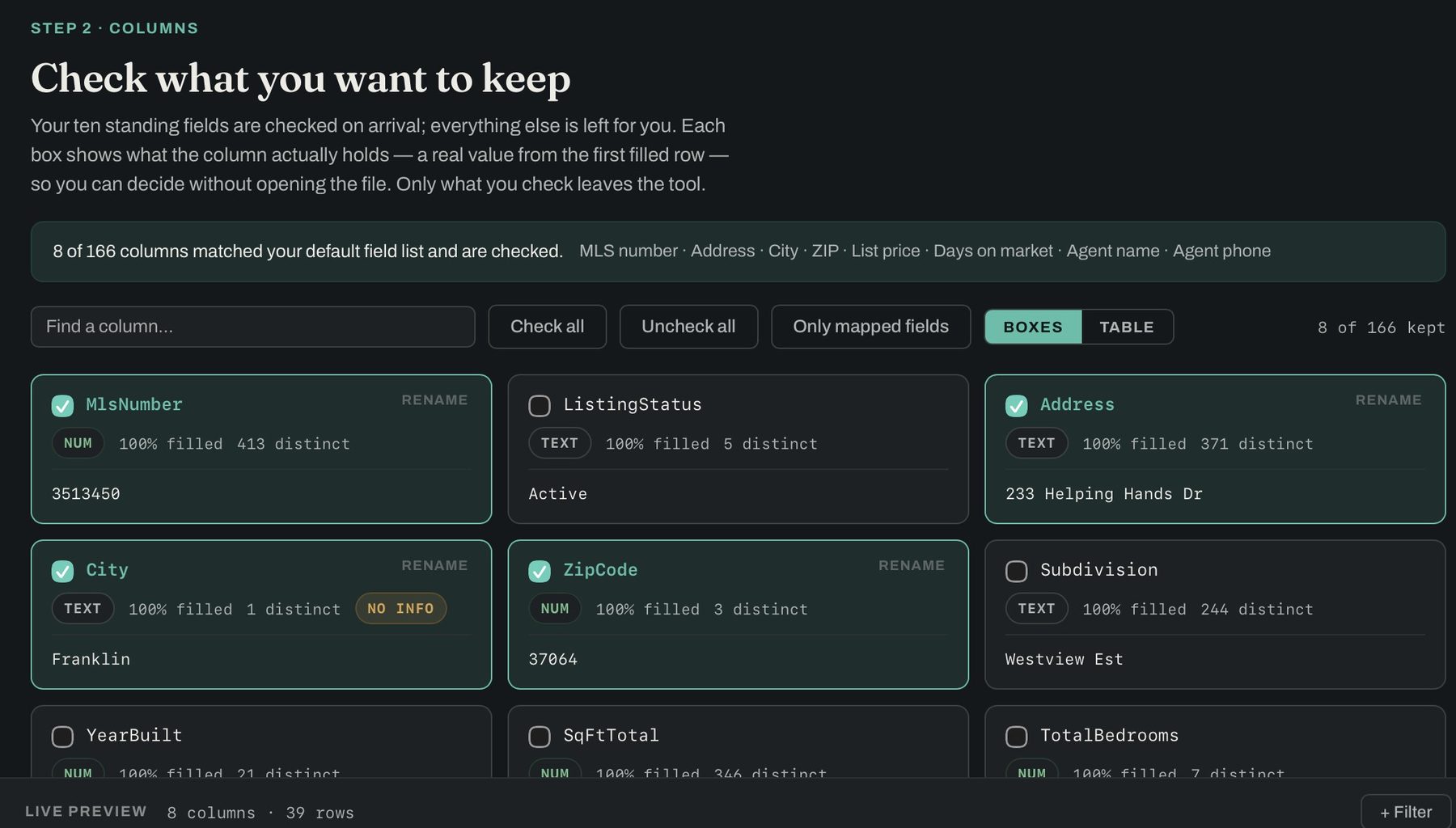Click sample value Active
Image resolution: width=1456 pixels, height=828 pixels.
click(558, 494)
